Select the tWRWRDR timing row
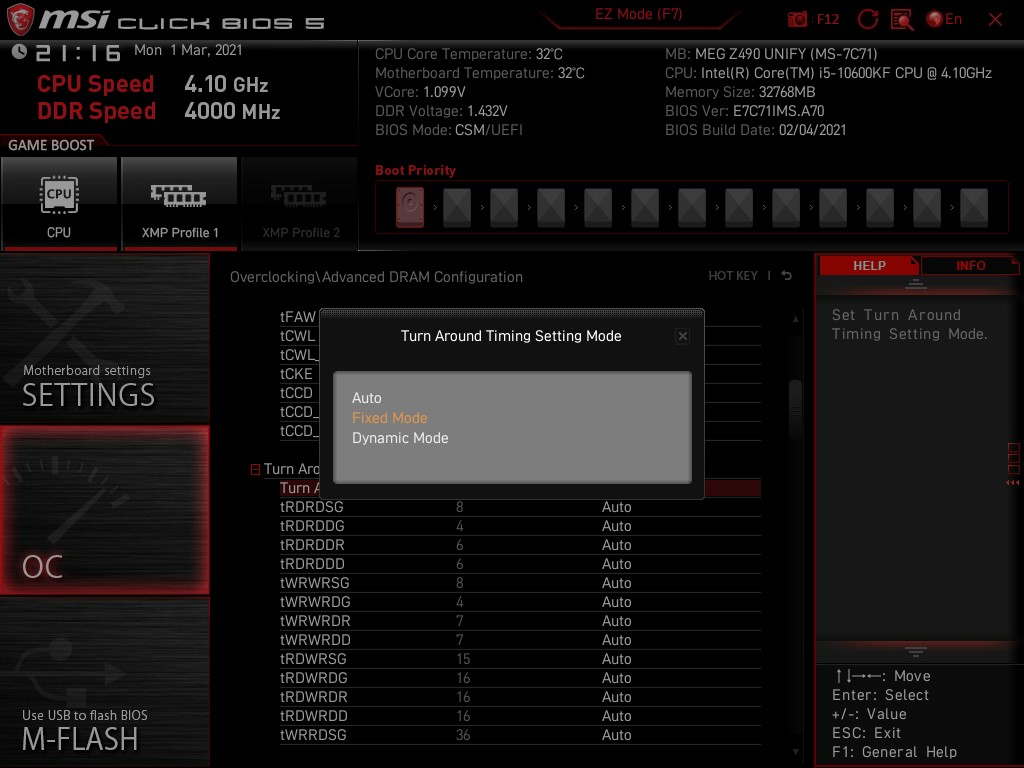 tap(520, 620)
